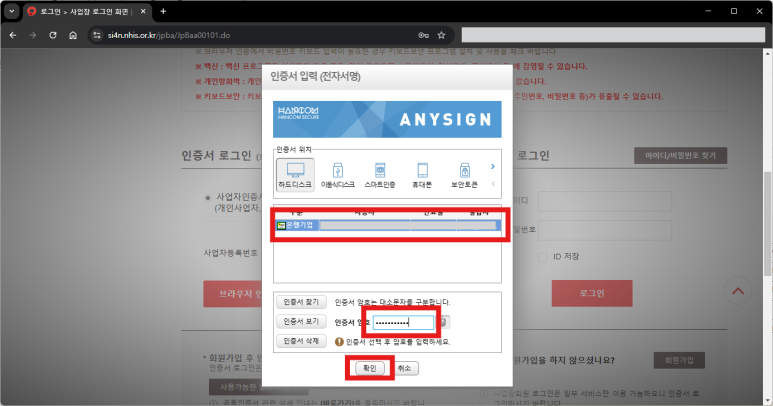
Task: Bookmark this page with the star
Action: coord(442,35)
